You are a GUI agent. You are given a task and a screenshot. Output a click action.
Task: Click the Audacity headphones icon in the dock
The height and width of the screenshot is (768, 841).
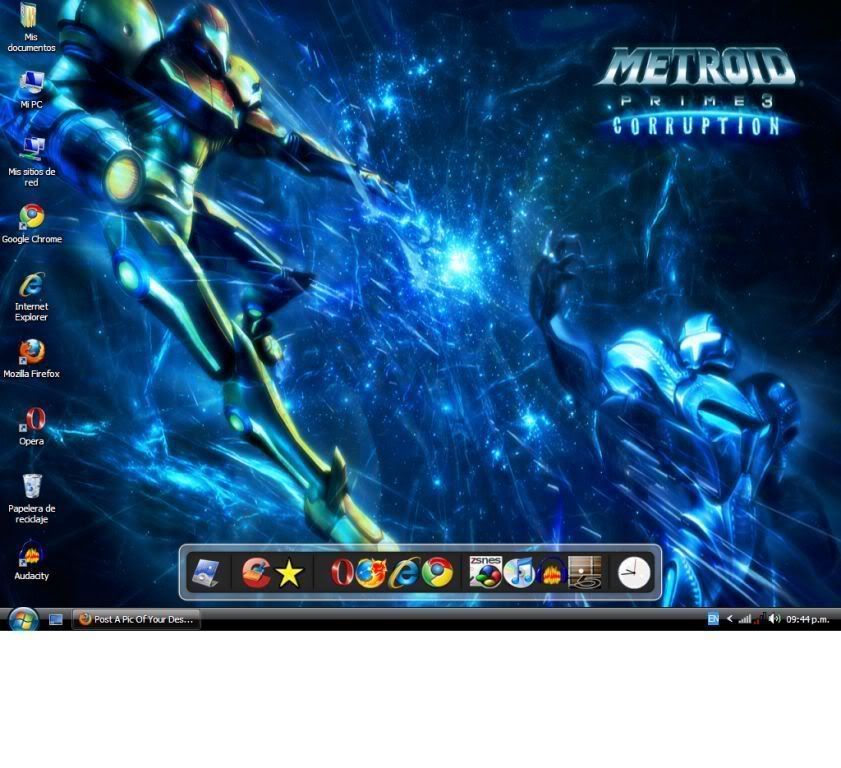pyautogui.click(x=551, y=574)
